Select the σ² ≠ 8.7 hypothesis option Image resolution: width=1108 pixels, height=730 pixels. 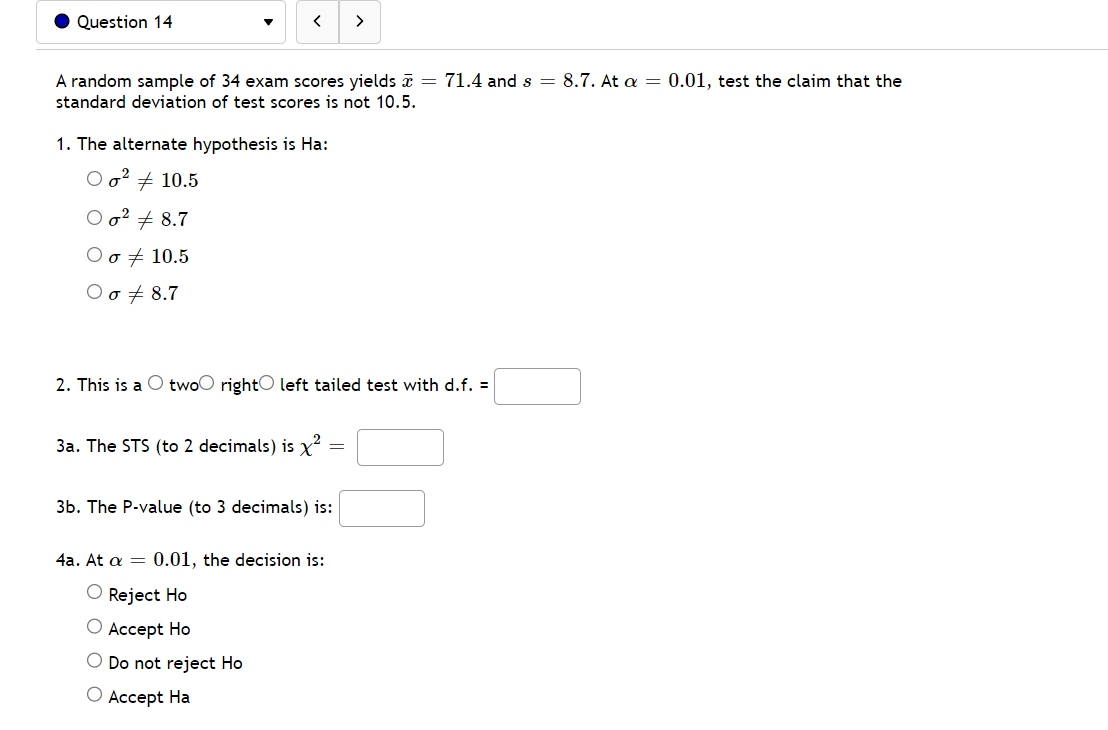tap(94, 216)
